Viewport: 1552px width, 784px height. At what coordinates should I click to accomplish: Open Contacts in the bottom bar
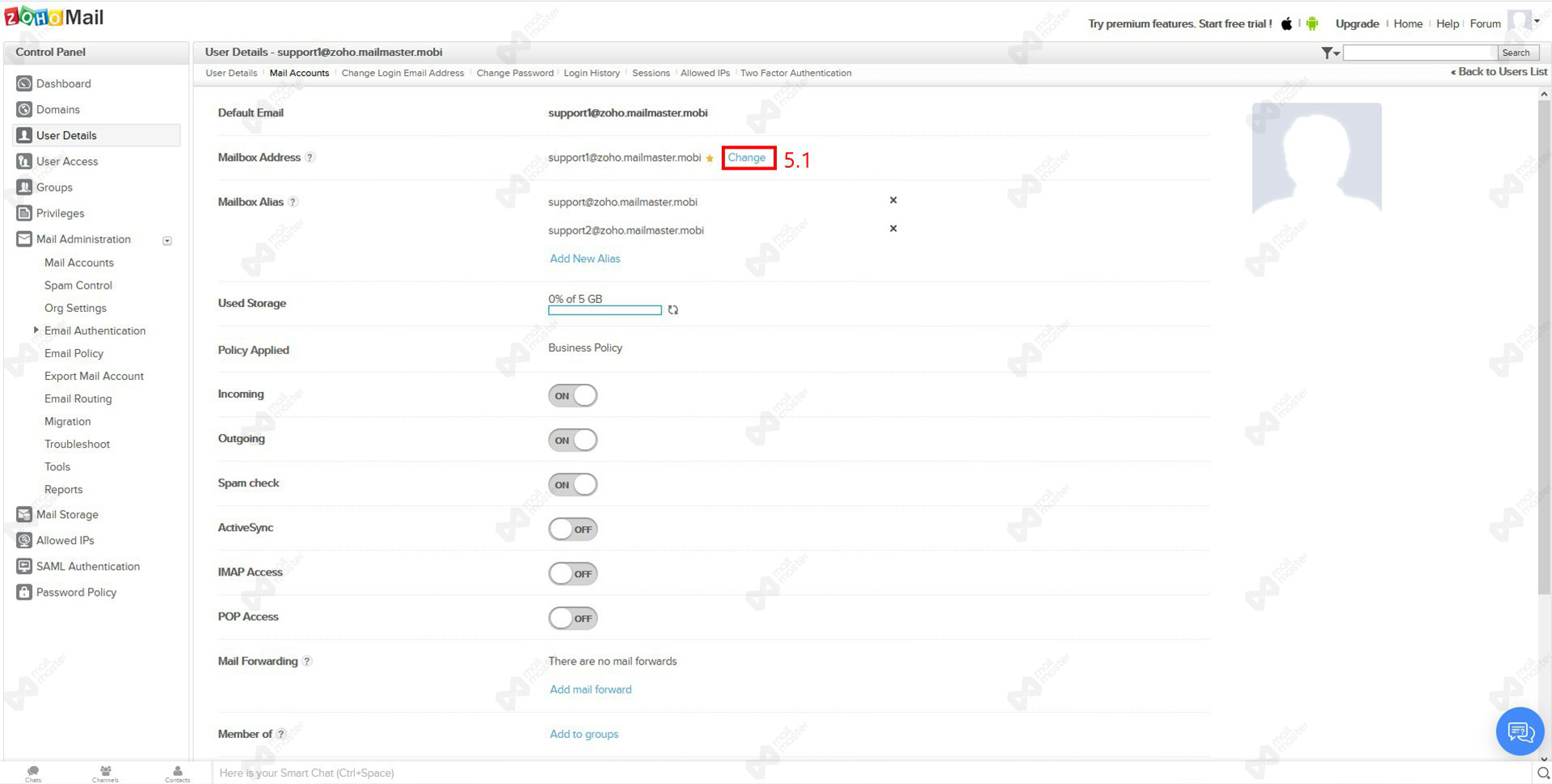[x=177, y=773]
